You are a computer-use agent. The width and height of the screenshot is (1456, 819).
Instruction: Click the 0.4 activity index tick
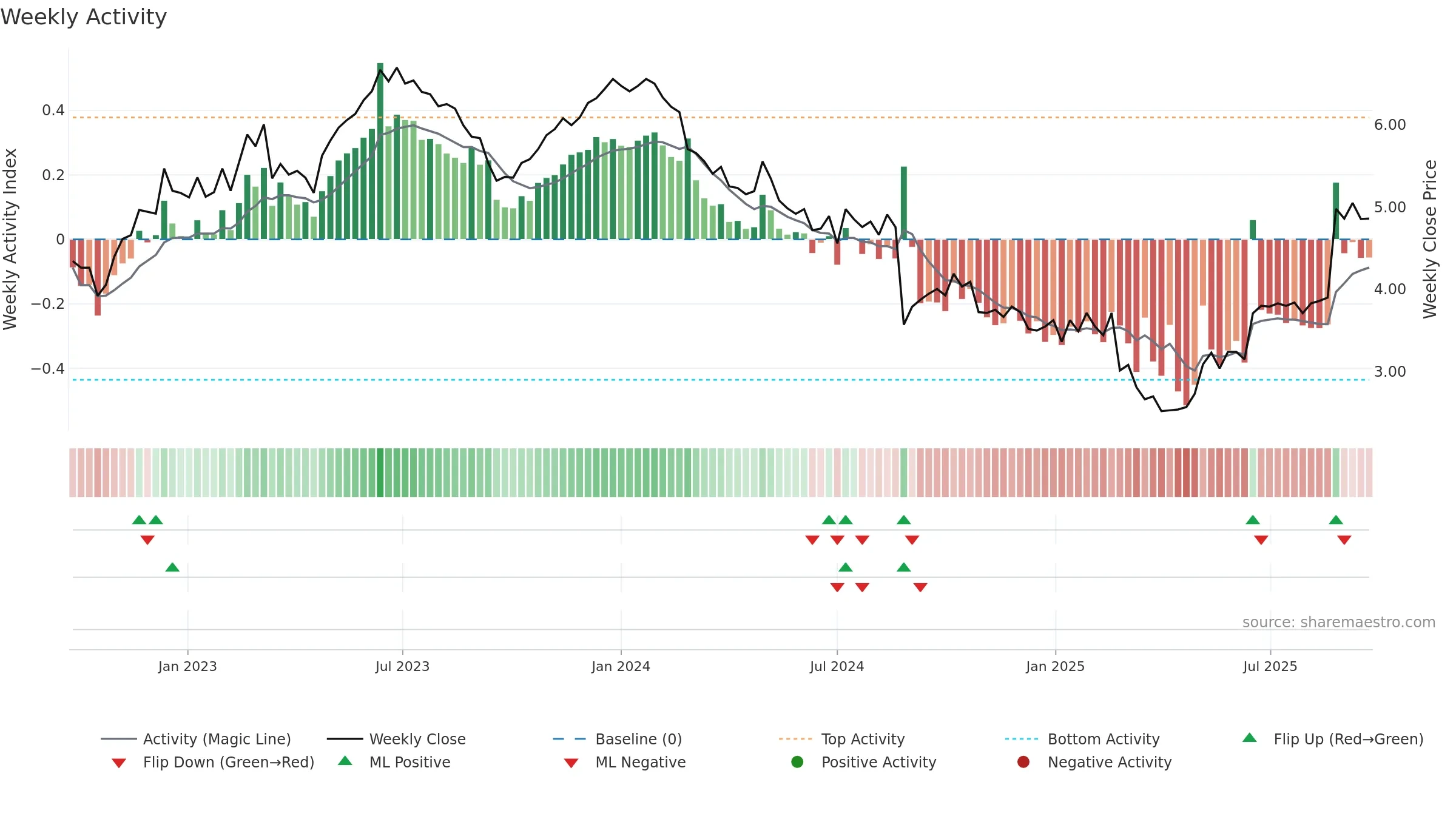53,110
